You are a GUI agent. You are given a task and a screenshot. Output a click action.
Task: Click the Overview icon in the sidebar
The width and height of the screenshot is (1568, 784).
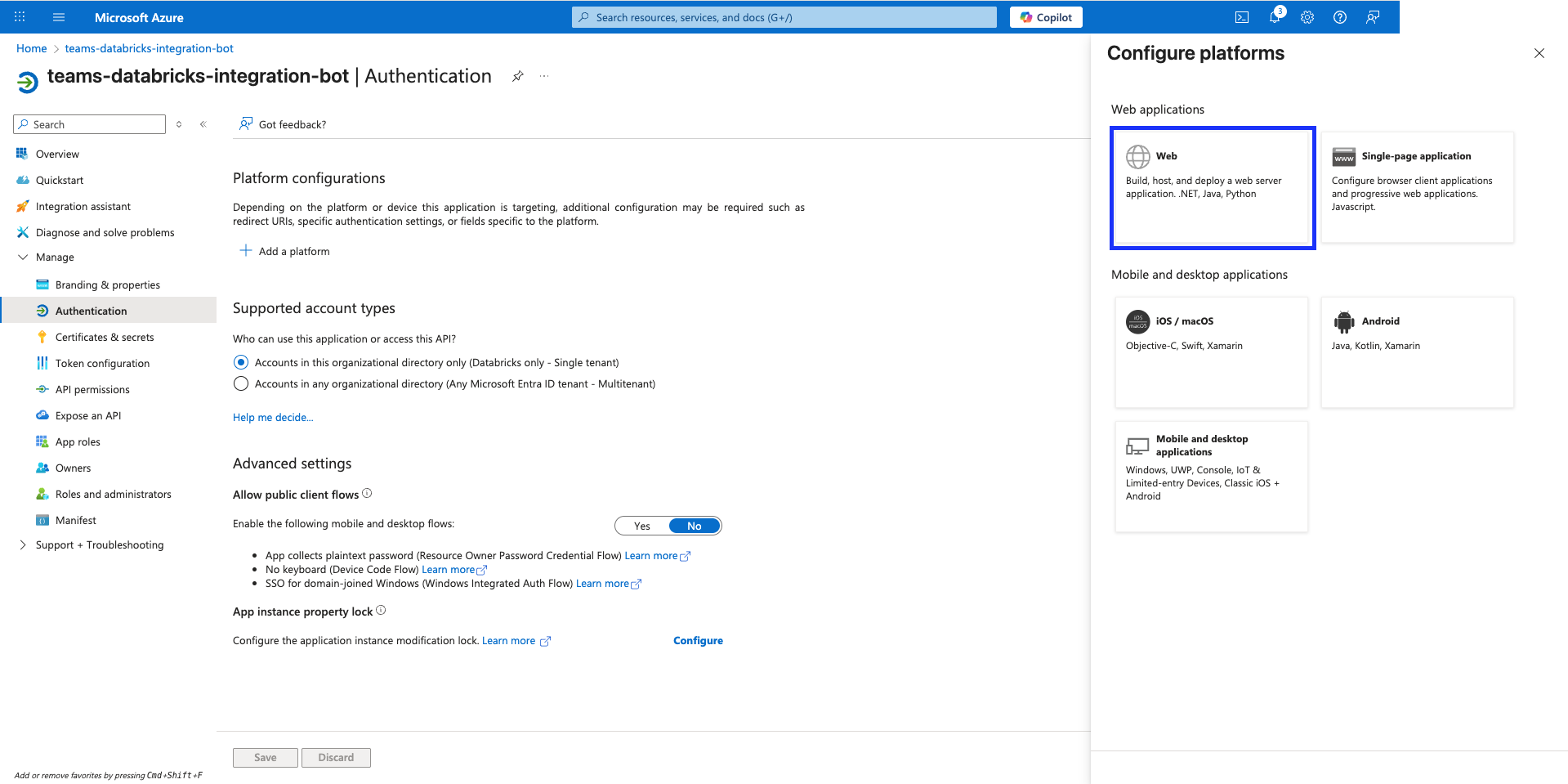[22, 154]
